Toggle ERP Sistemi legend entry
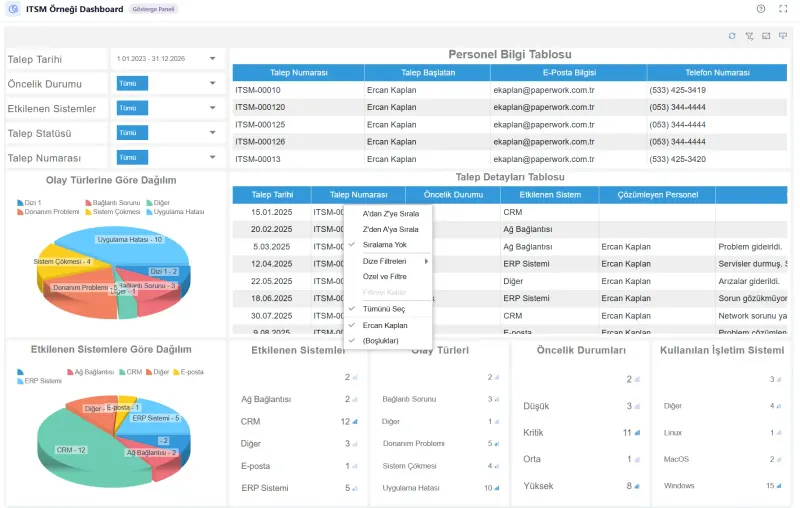This screenshot has height=508, width=800. tap(39, 381)
